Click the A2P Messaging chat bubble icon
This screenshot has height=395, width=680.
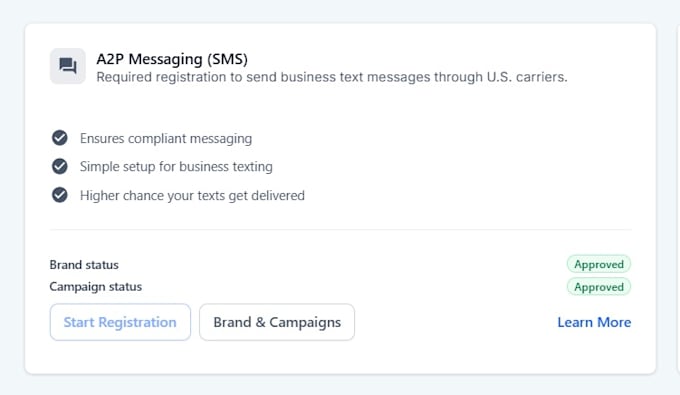point(68,66)
